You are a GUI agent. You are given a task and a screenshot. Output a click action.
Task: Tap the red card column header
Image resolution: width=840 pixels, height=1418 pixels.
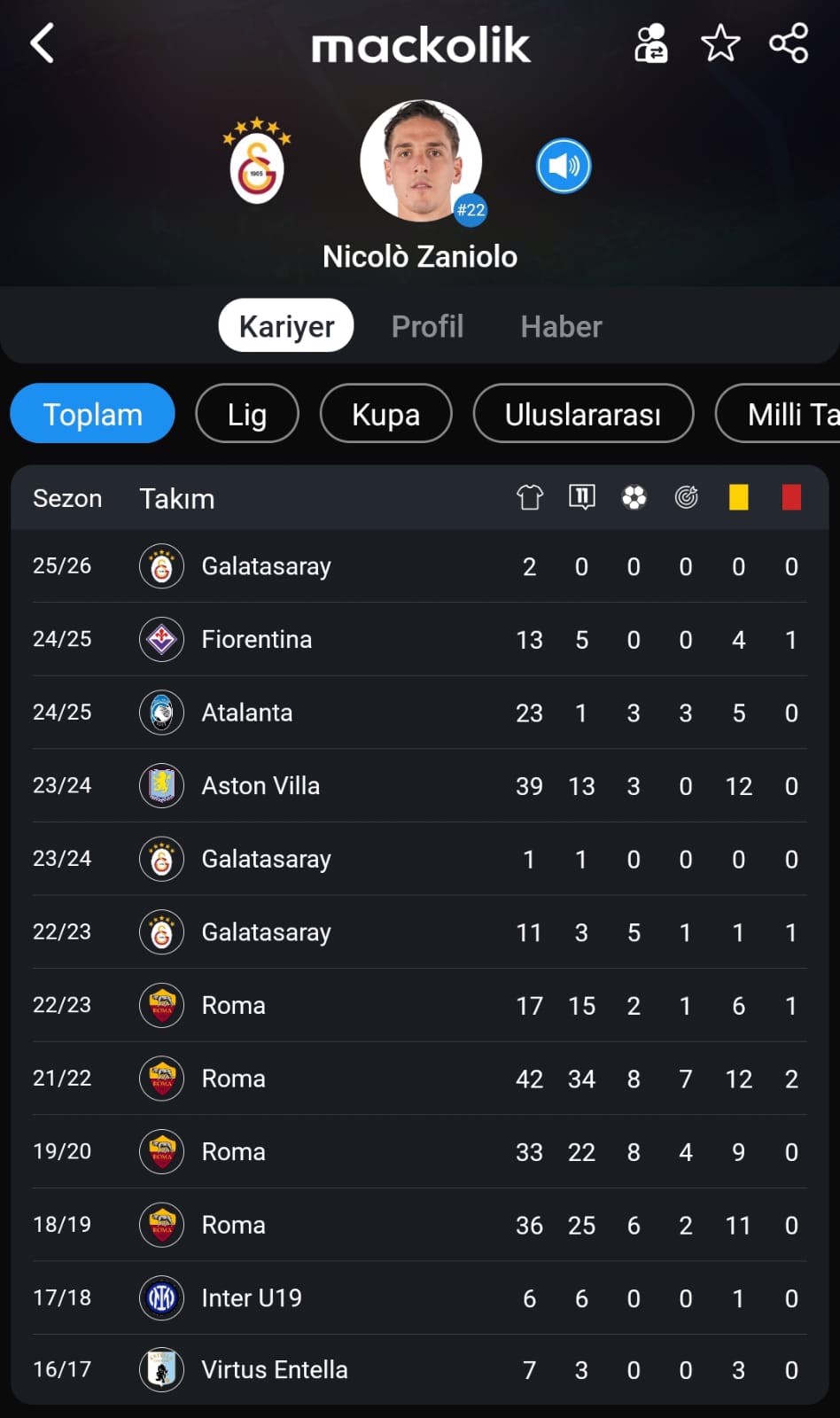(791, 497)
